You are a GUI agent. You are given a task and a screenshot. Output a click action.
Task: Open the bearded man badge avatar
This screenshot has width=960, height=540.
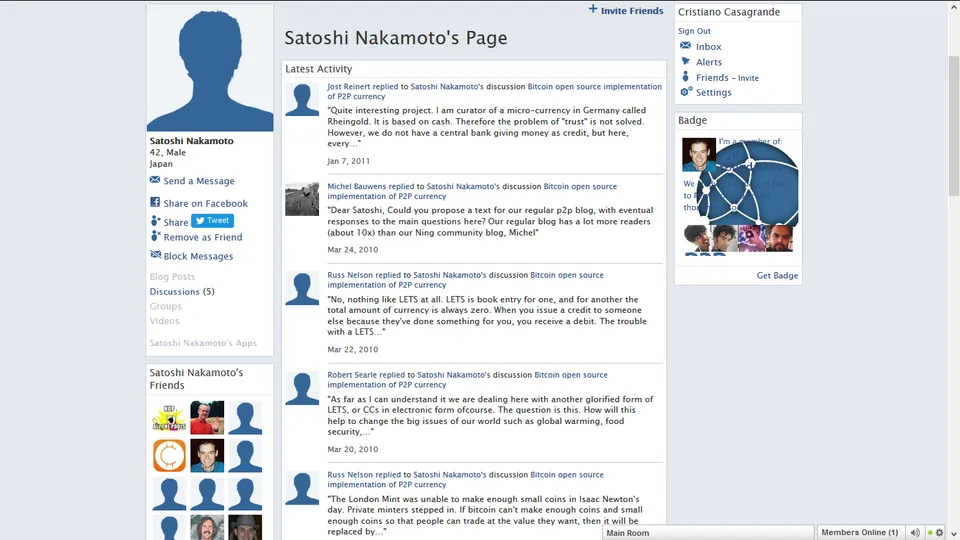point(779,238)
